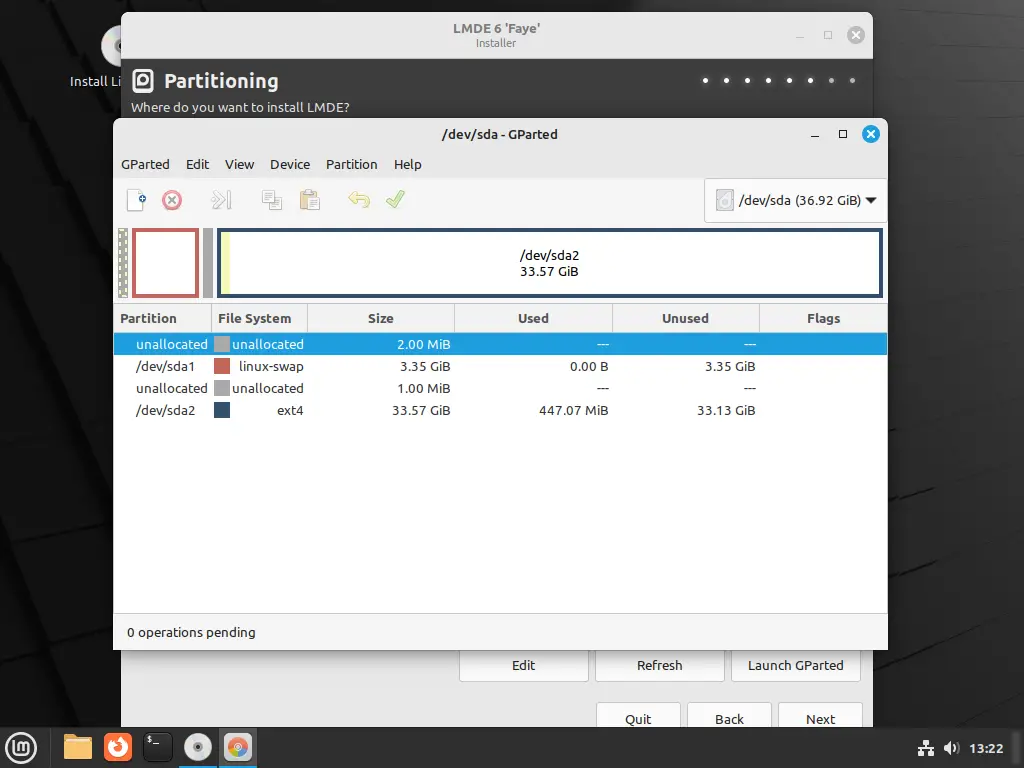1024x768 pixels.
Task: Open the /dev/sda device selector dropdown
Action: click(795, 200)
